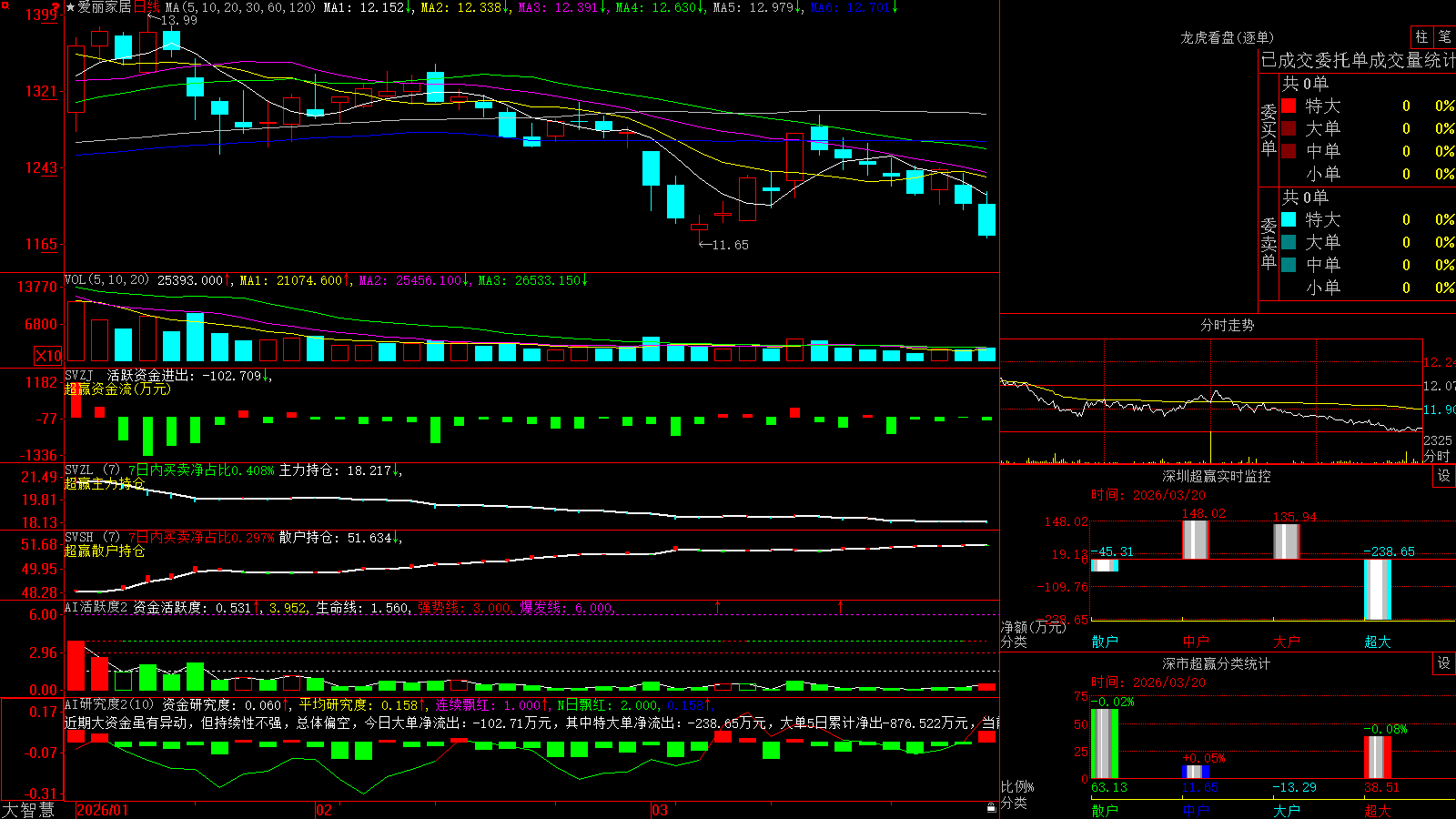This screenshot has width=1456, height=819.
Task: Click the 龙虎看盘(逐单) panel title
Action: 1227,37
